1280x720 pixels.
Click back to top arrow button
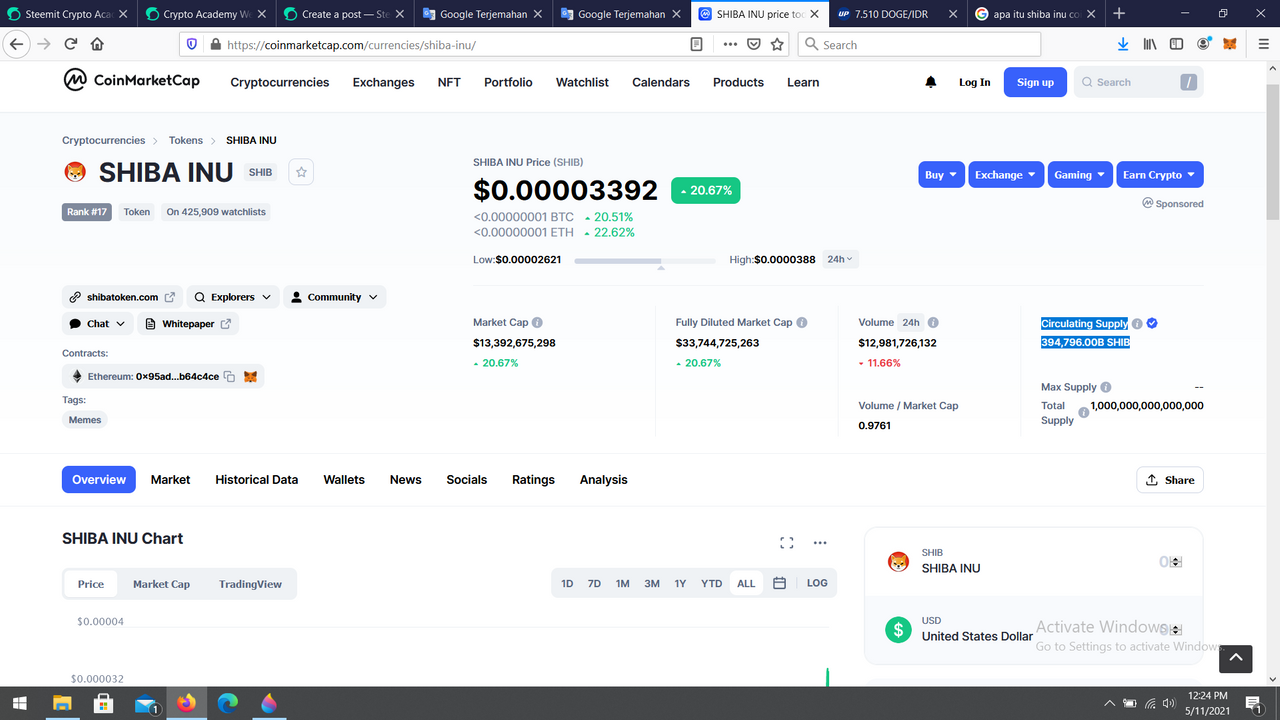pos(1235,658)
